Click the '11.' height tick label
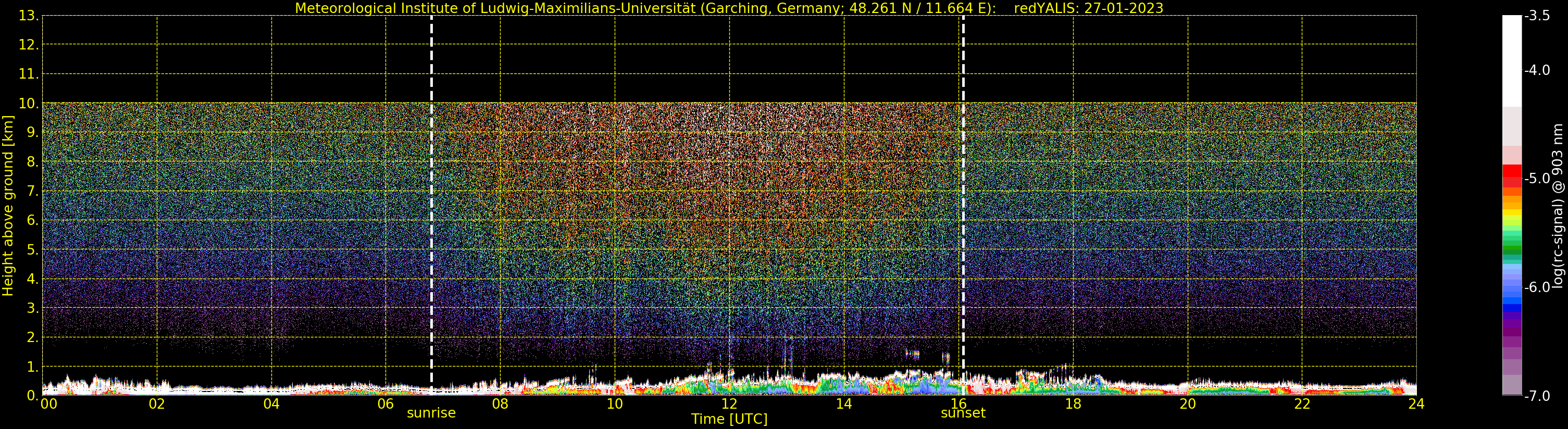 click(29, 74)
